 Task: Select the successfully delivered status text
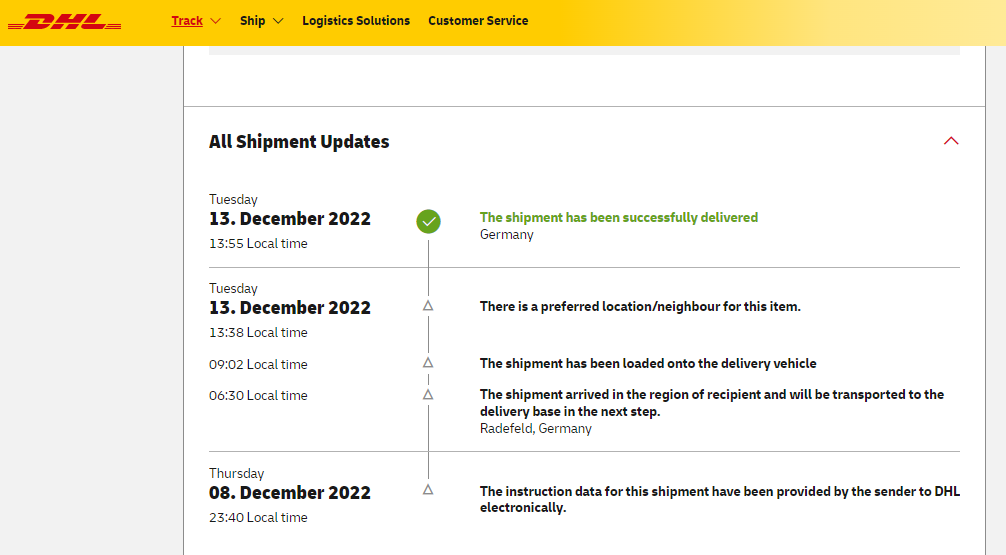619,217
